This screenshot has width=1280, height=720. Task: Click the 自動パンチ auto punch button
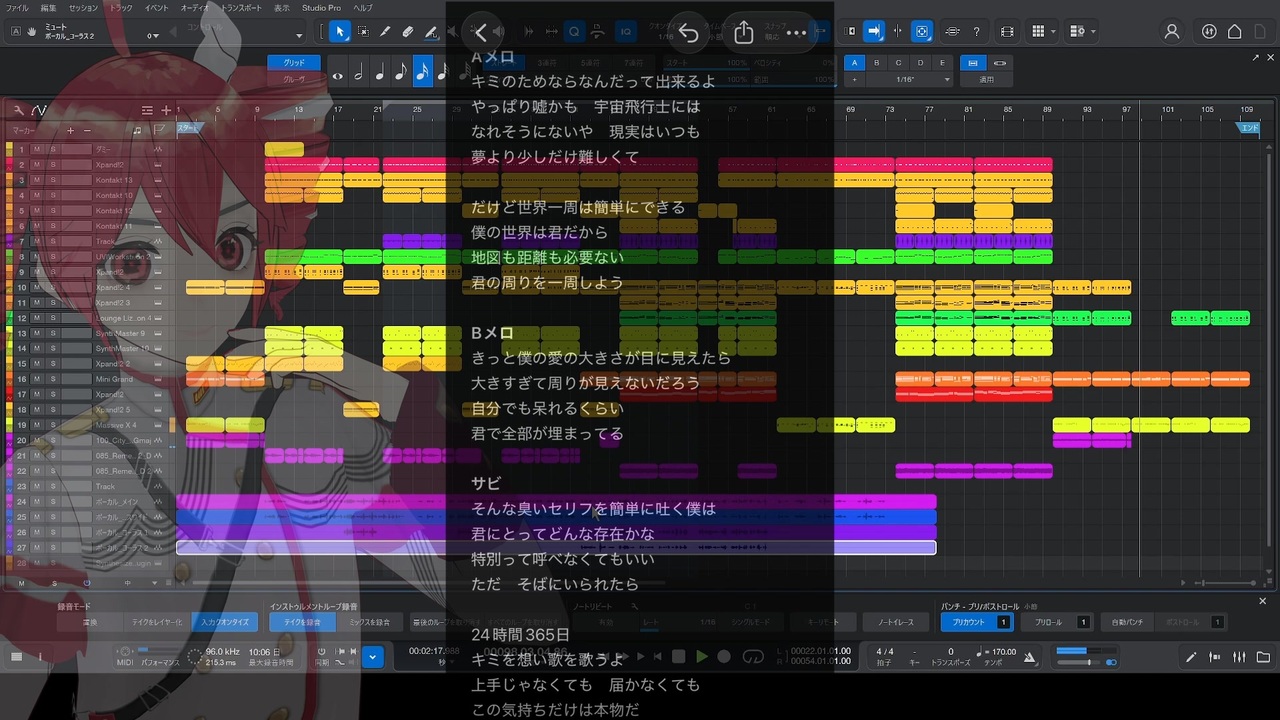1127,622
